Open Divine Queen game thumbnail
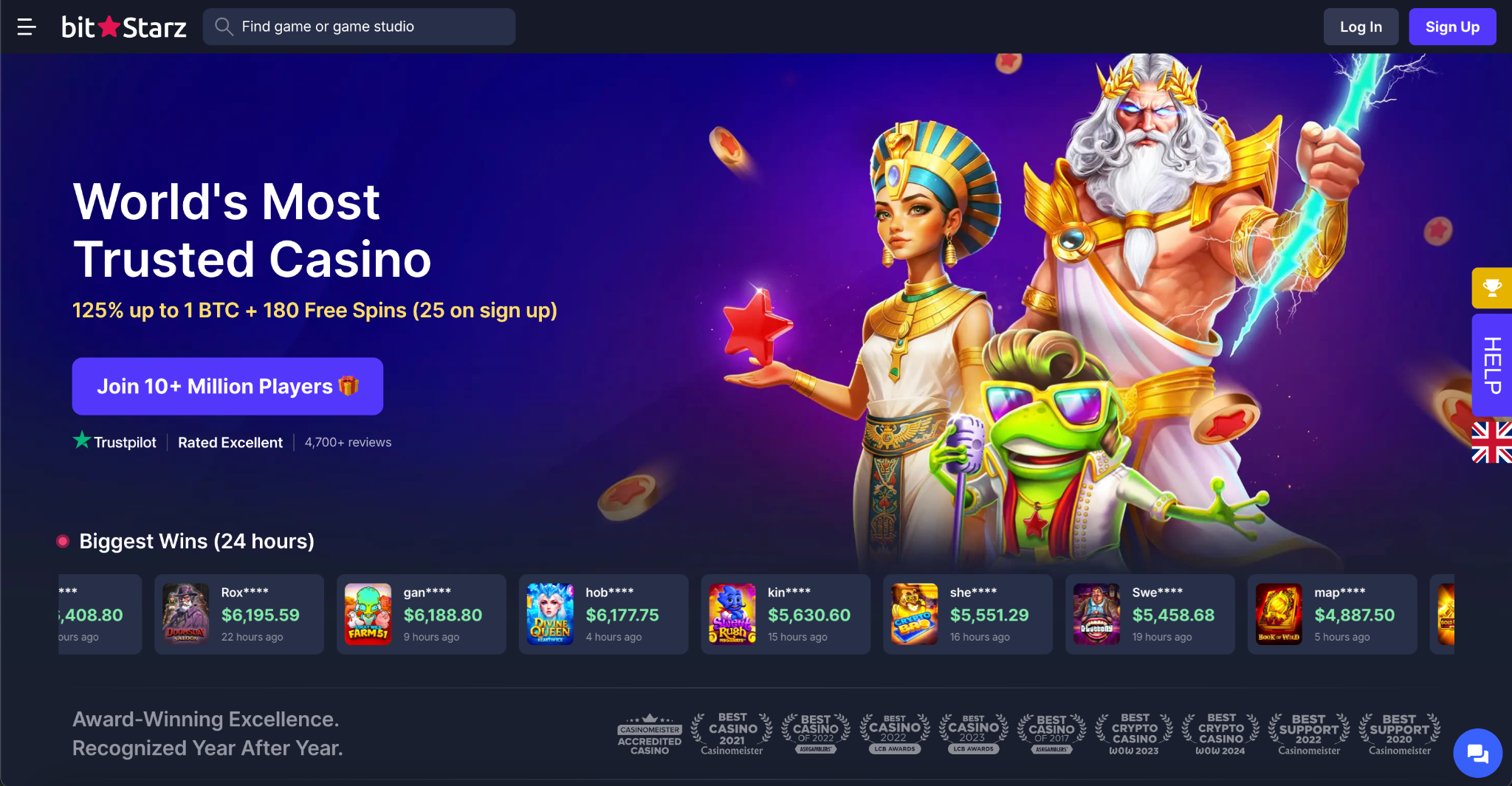This screenshot has width=1512, height=786. pos(550,614)
